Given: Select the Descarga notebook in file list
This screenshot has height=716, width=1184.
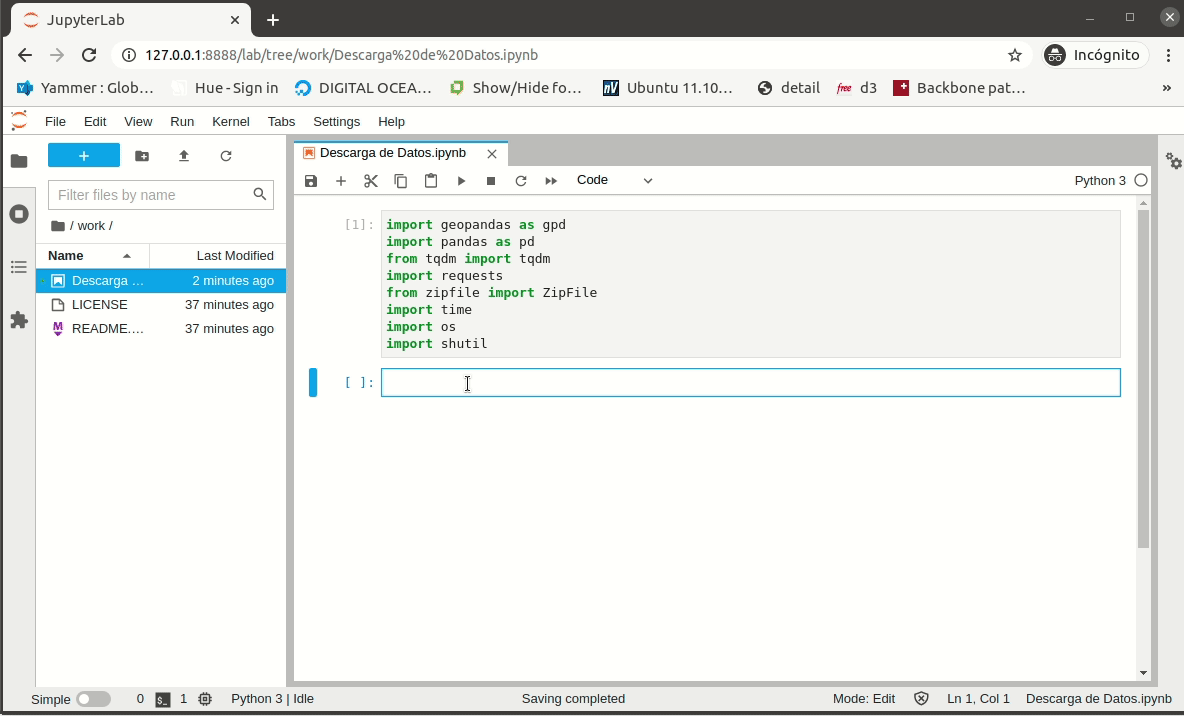Looking at the screenshot, I should point(161,281).
